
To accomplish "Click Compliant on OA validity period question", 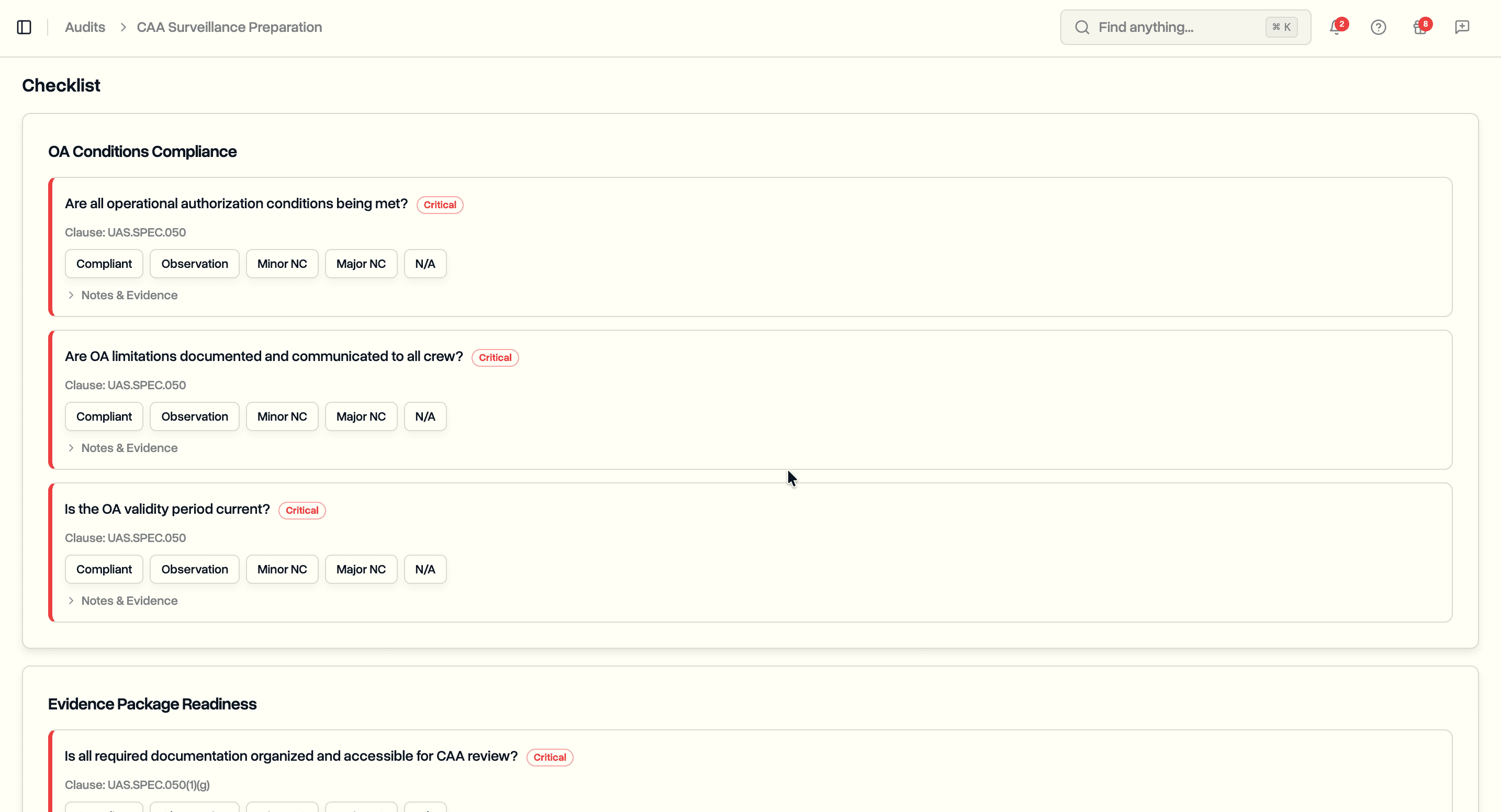I will pos(104,569).
